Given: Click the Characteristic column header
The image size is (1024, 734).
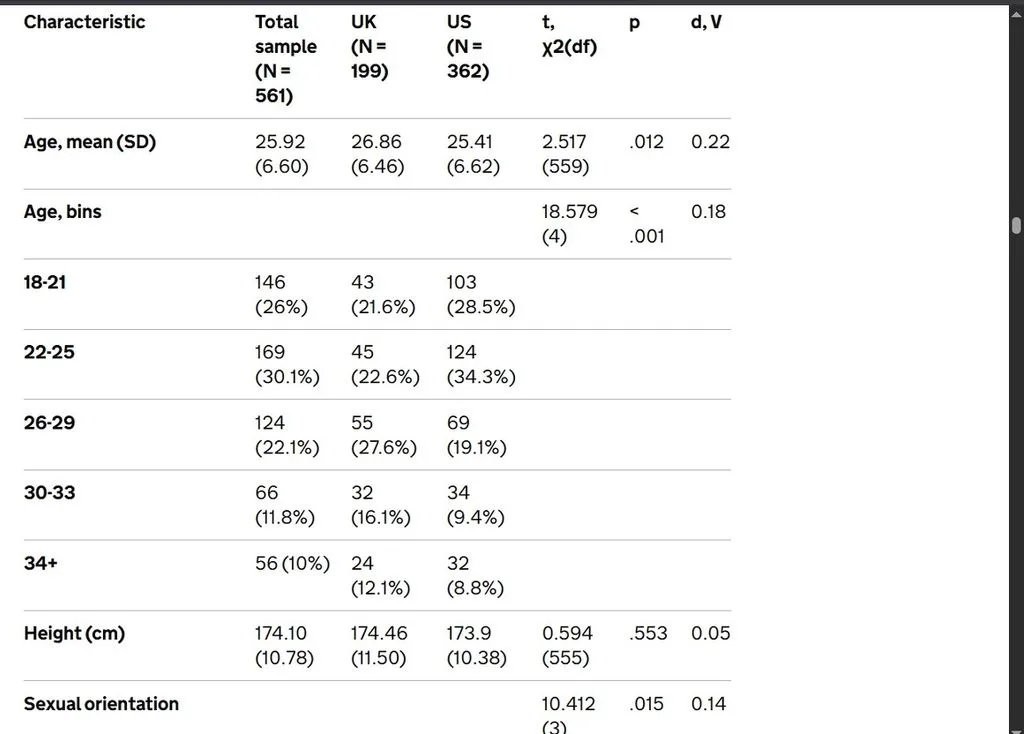Looking at the screenshot, I should (x=84, y=22).
